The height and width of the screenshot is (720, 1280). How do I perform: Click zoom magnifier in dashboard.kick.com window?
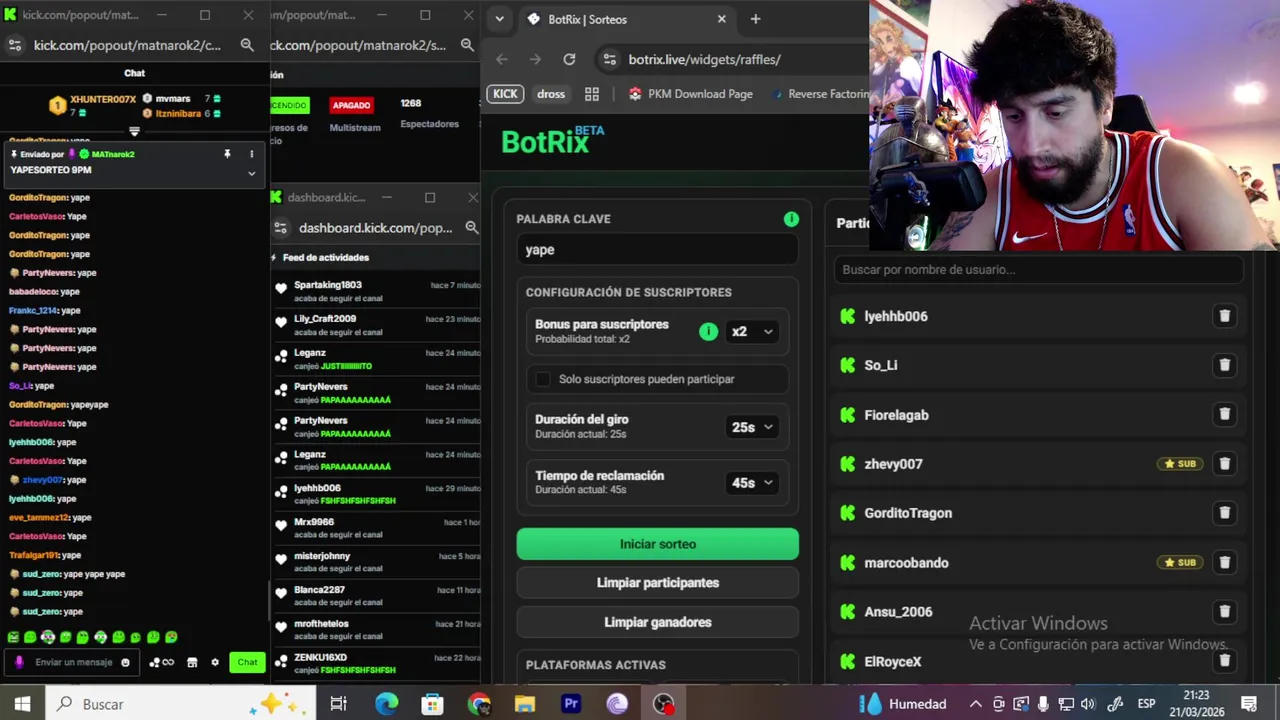click(472, 228)
